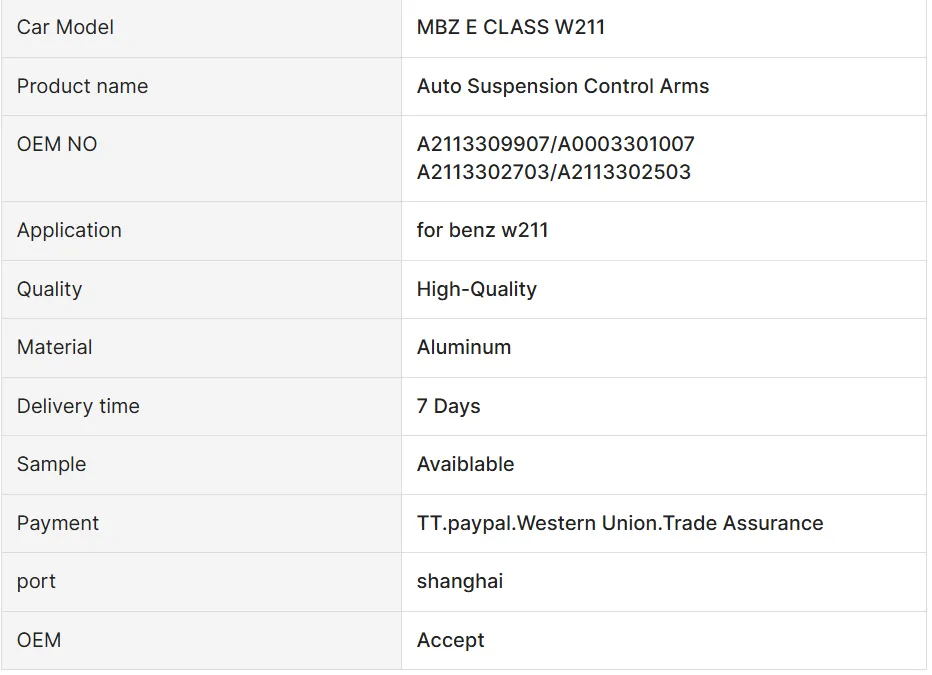Select the A2113309907/A0003301007 part number line
This screenshot has width=932, height=675.
tap(555, 144)
